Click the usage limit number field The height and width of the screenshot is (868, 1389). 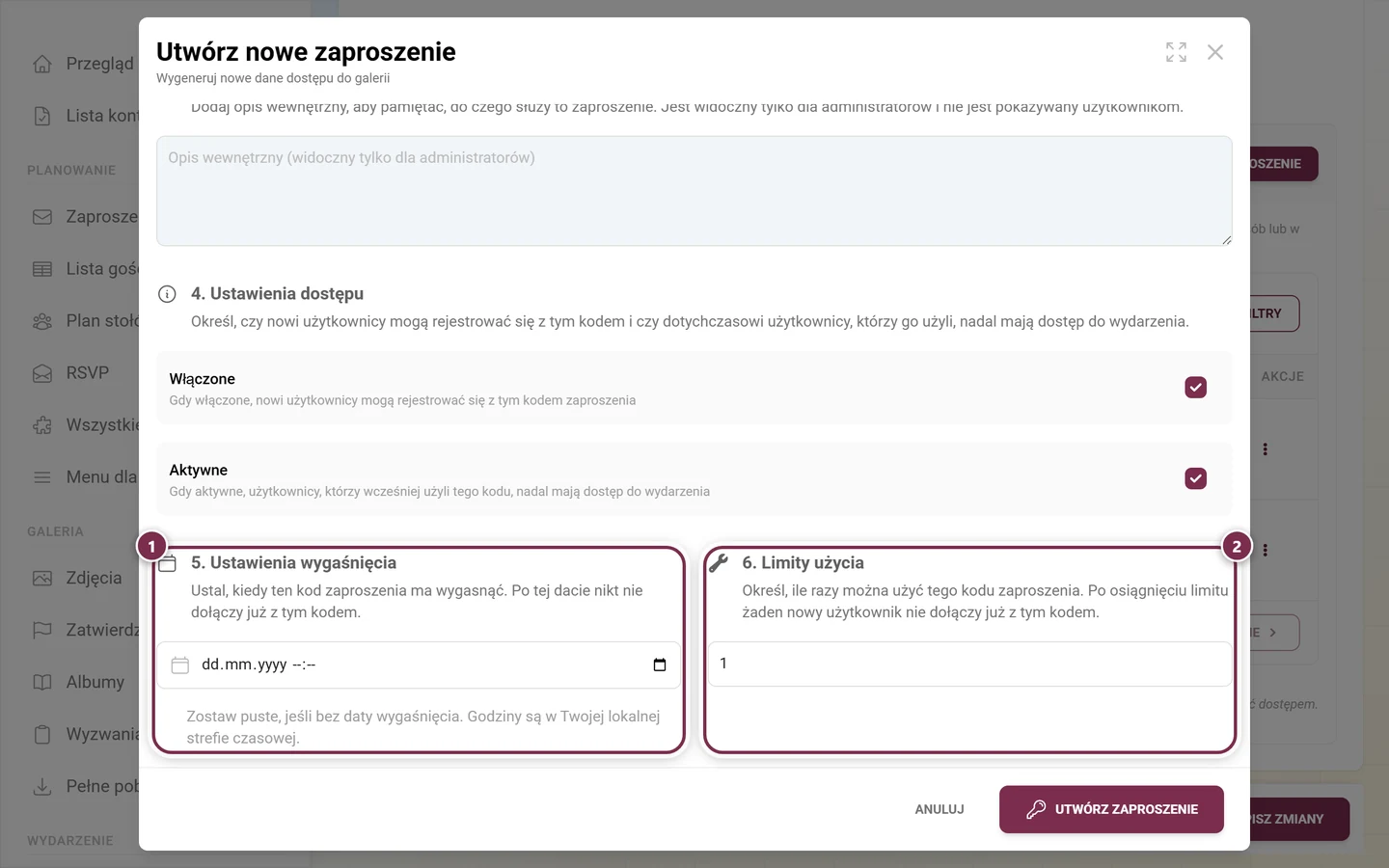click(969, 664)
